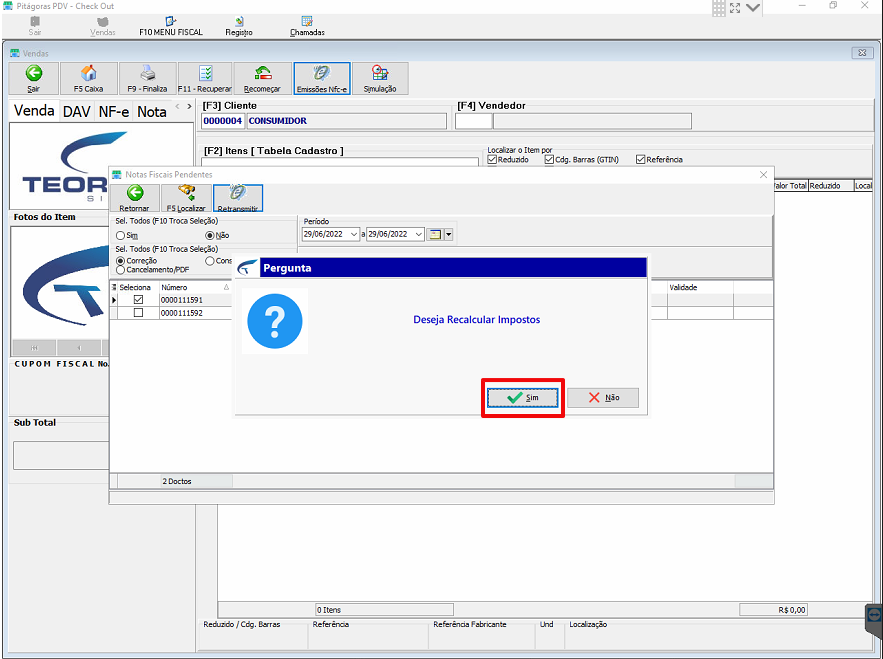
Task: Click the 0 Itens counter field
Action: [384, 609]
